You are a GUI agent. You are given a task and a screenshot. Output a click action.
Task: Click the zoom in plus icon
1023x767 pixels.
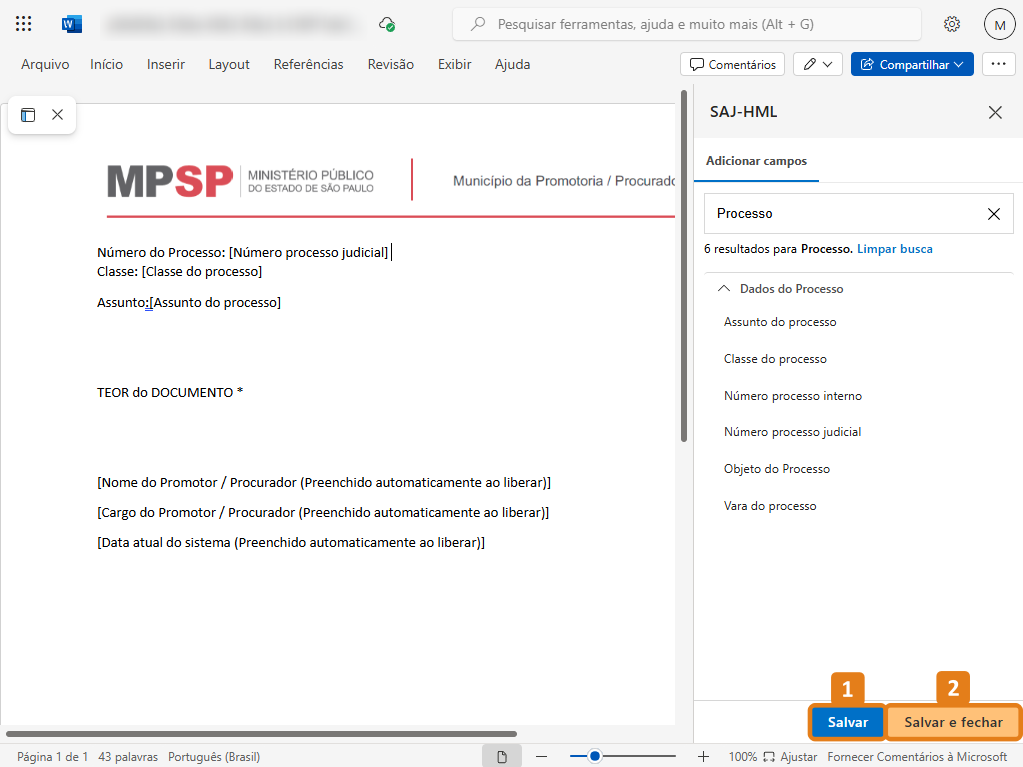[703, 757]
